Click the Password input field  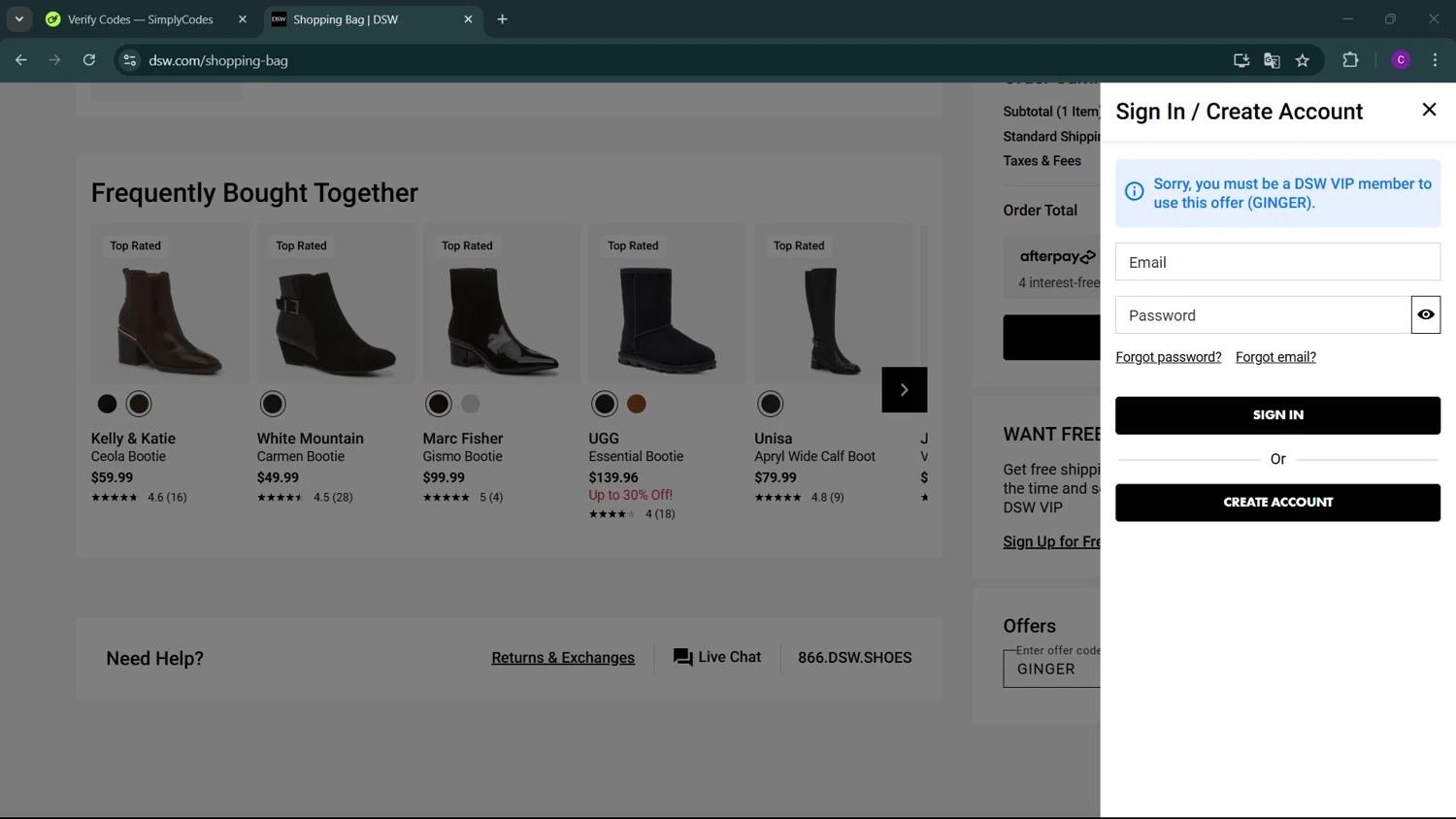click(1263, 315)
